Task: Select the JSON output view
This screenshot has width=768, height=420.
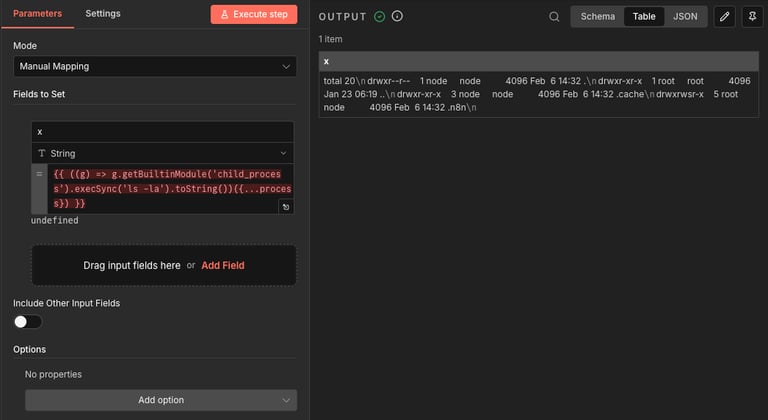Action: pos(685,17)
